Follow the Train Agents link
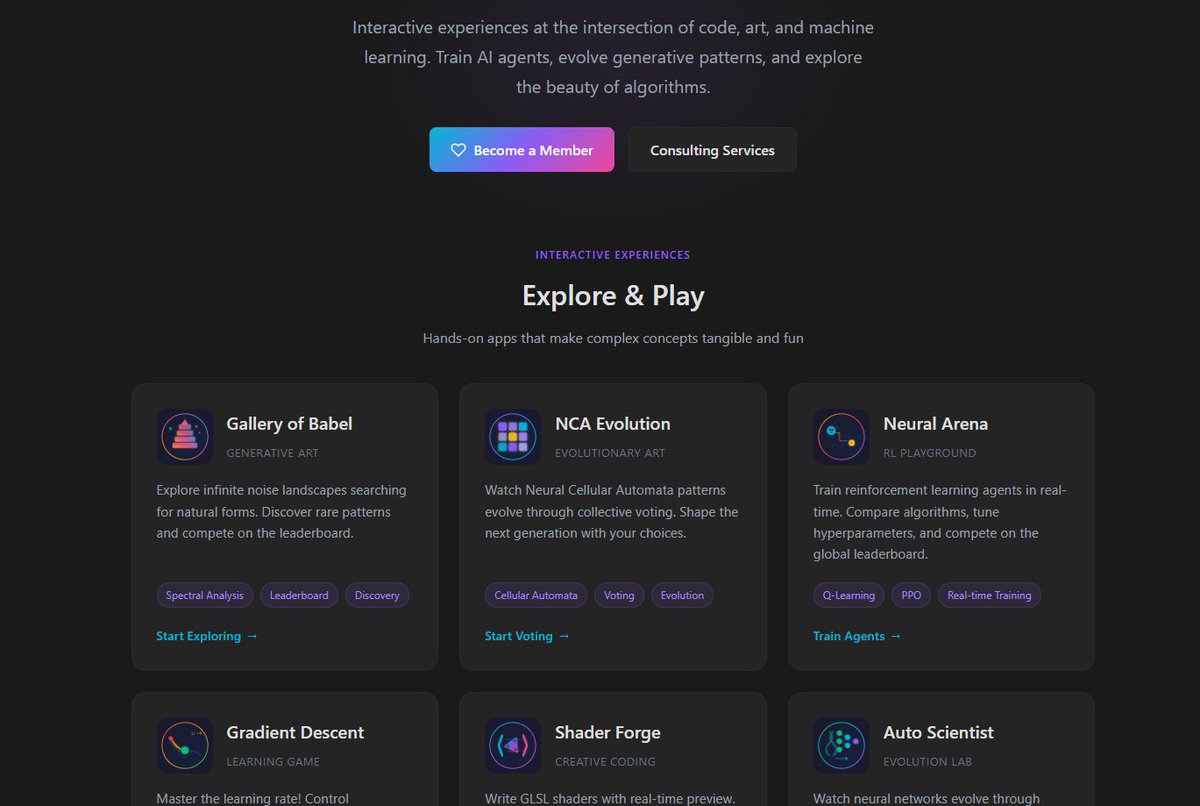The image size is (1200, 806). coord(857,636)
